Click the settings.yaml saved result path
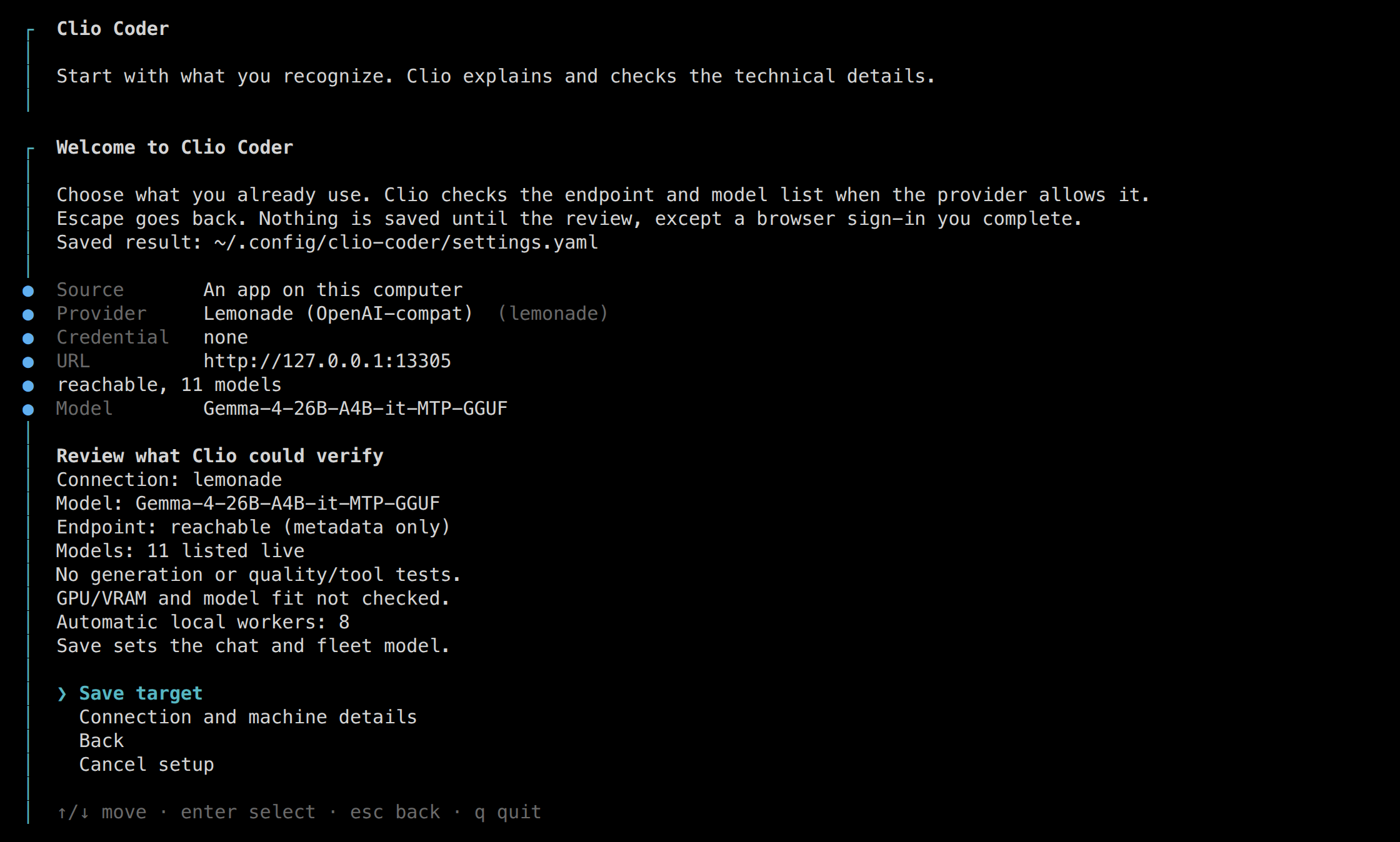This screenshot has height=842, width=1400. click(x=406, y=242)
